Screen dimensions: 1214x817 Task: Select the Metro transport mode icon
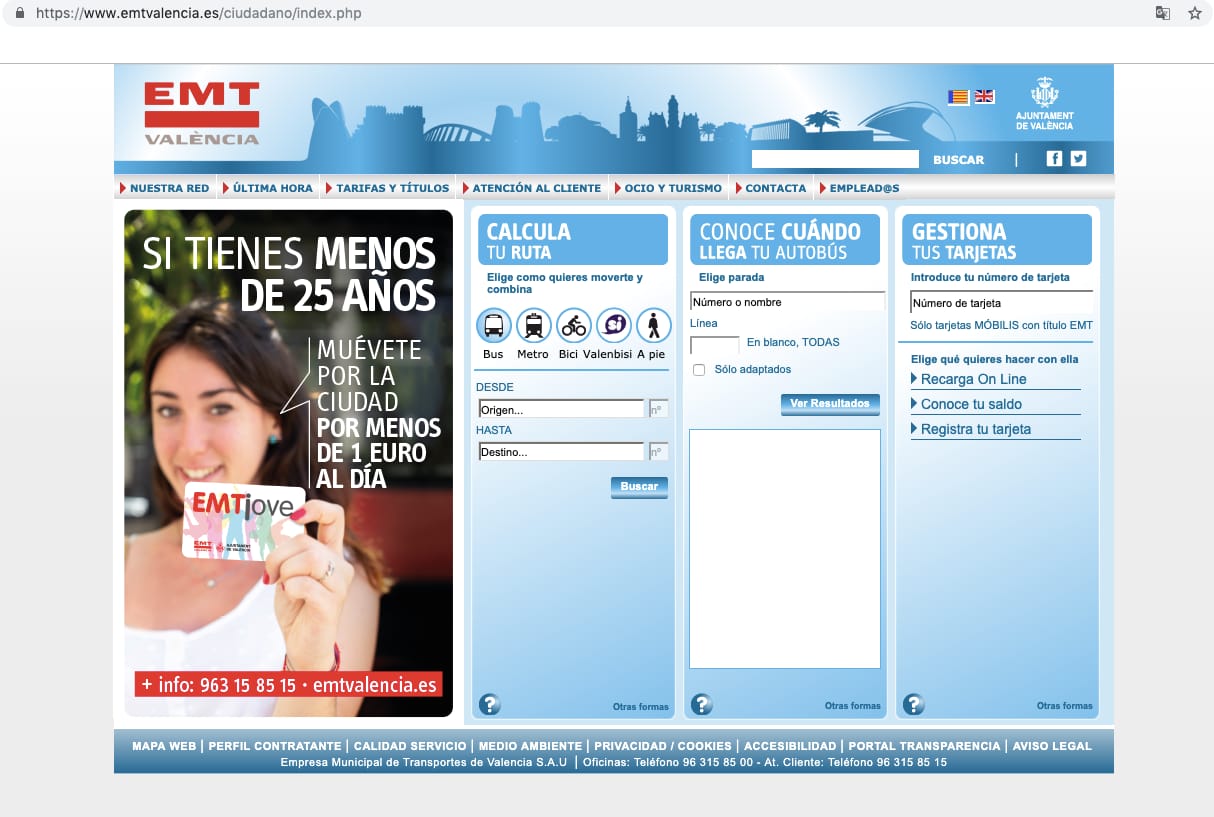click(533, 326)
